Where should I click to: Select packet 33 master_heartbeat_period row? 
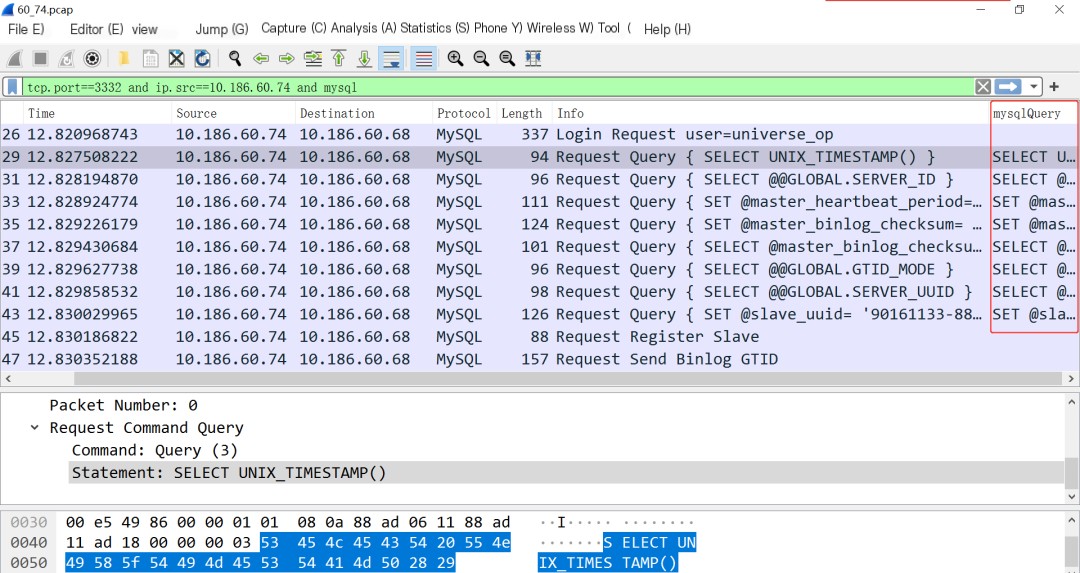(539, 202)
